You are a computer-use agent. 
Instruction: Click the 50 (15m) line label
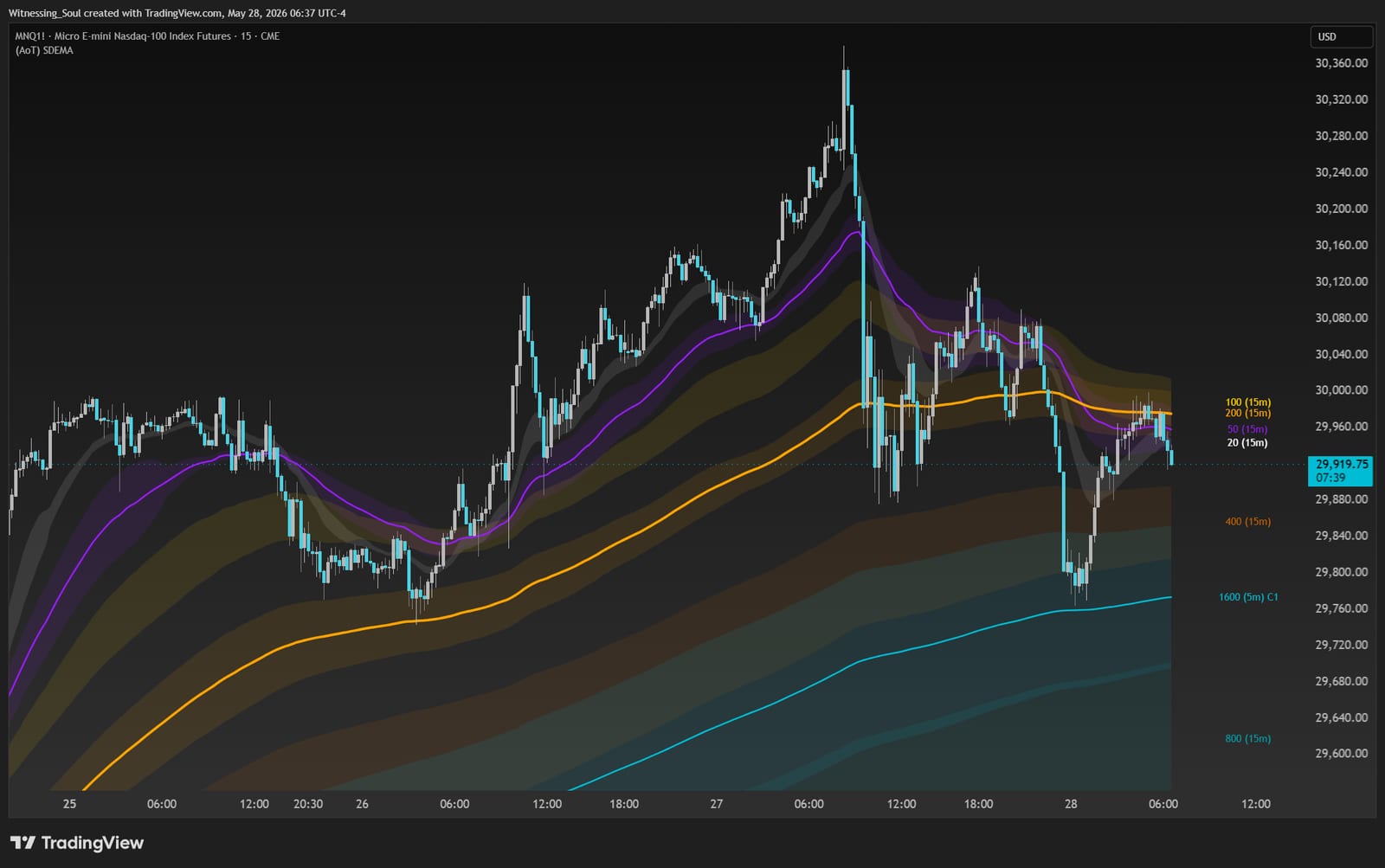[x=1247, y=429]
